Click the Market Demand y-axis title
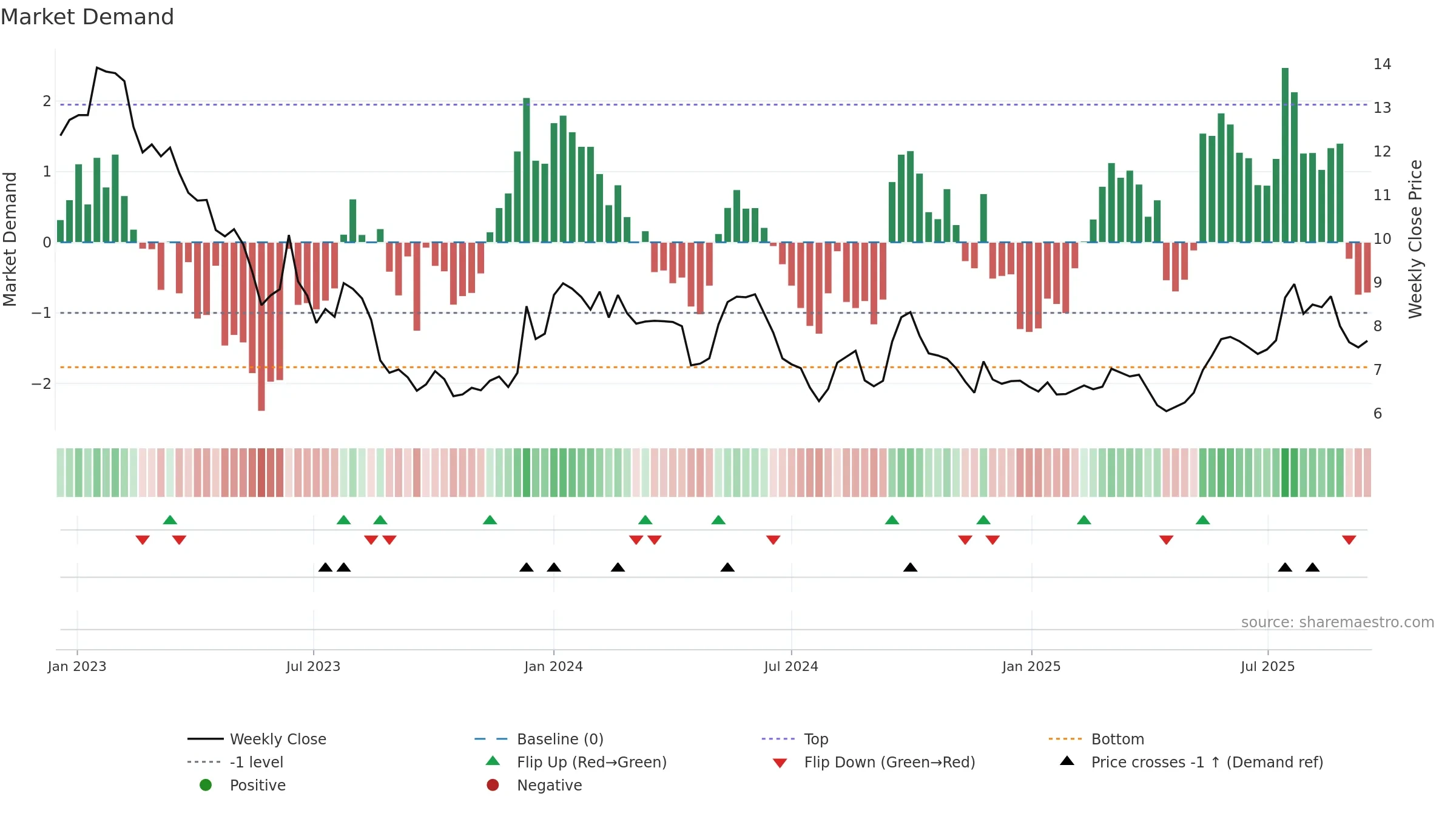The image size is (1456, 819). [x=10, y=239]
